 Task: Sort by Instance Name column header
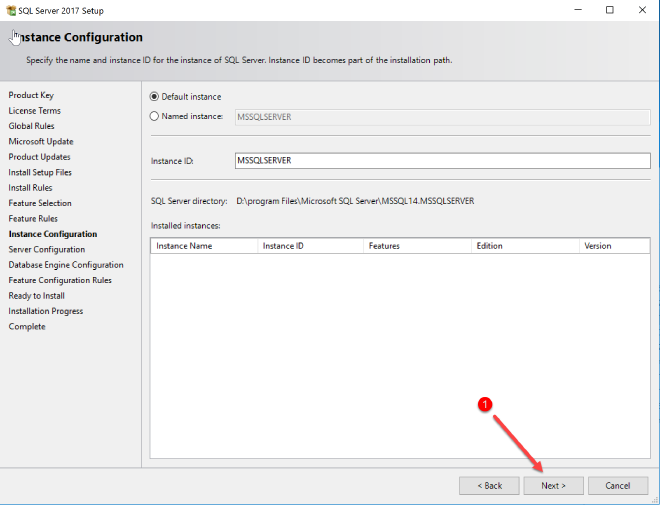point(203,245)
